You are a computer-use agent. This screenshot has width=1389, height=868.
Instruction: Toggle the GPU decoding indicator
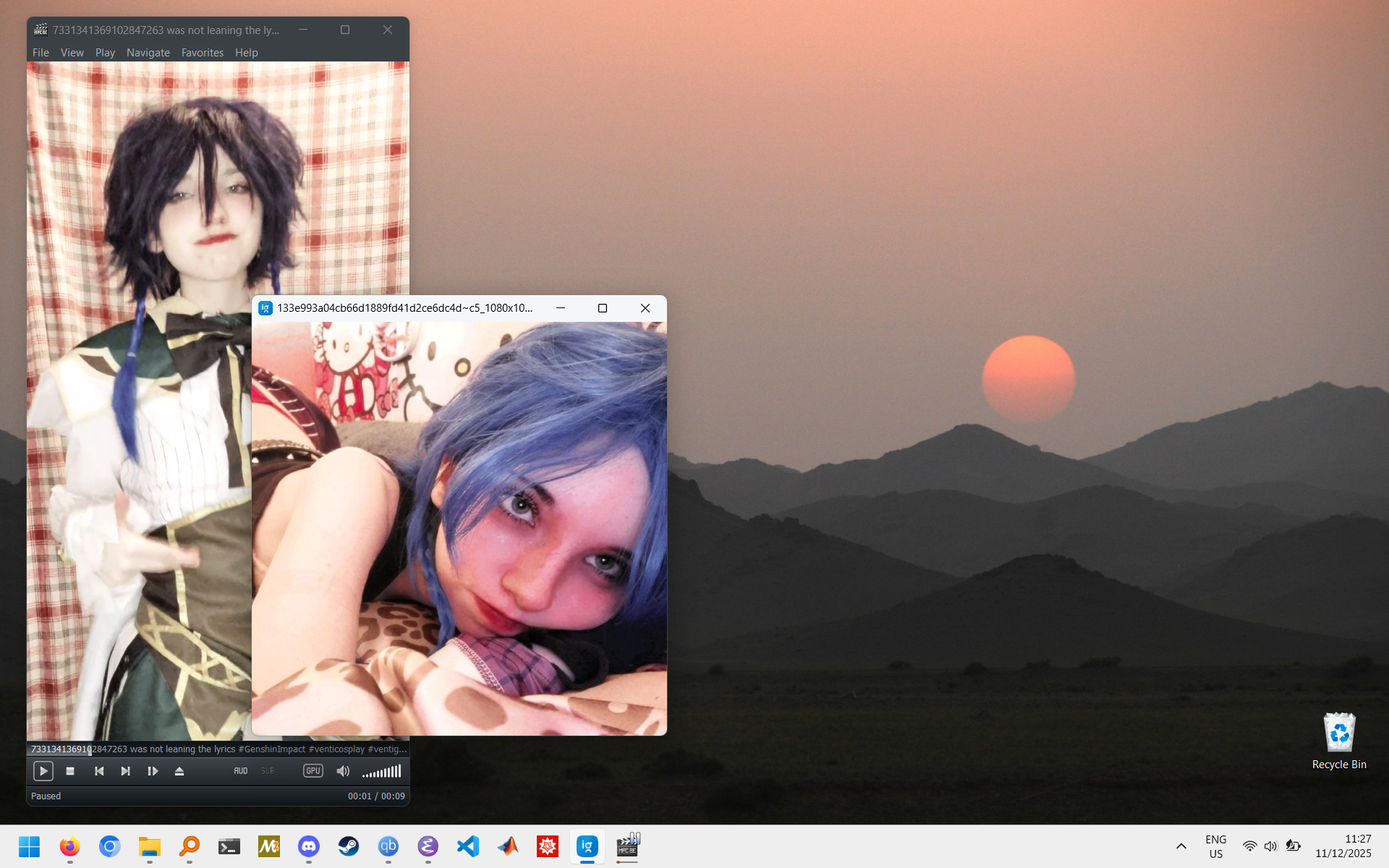click(313, 771)
